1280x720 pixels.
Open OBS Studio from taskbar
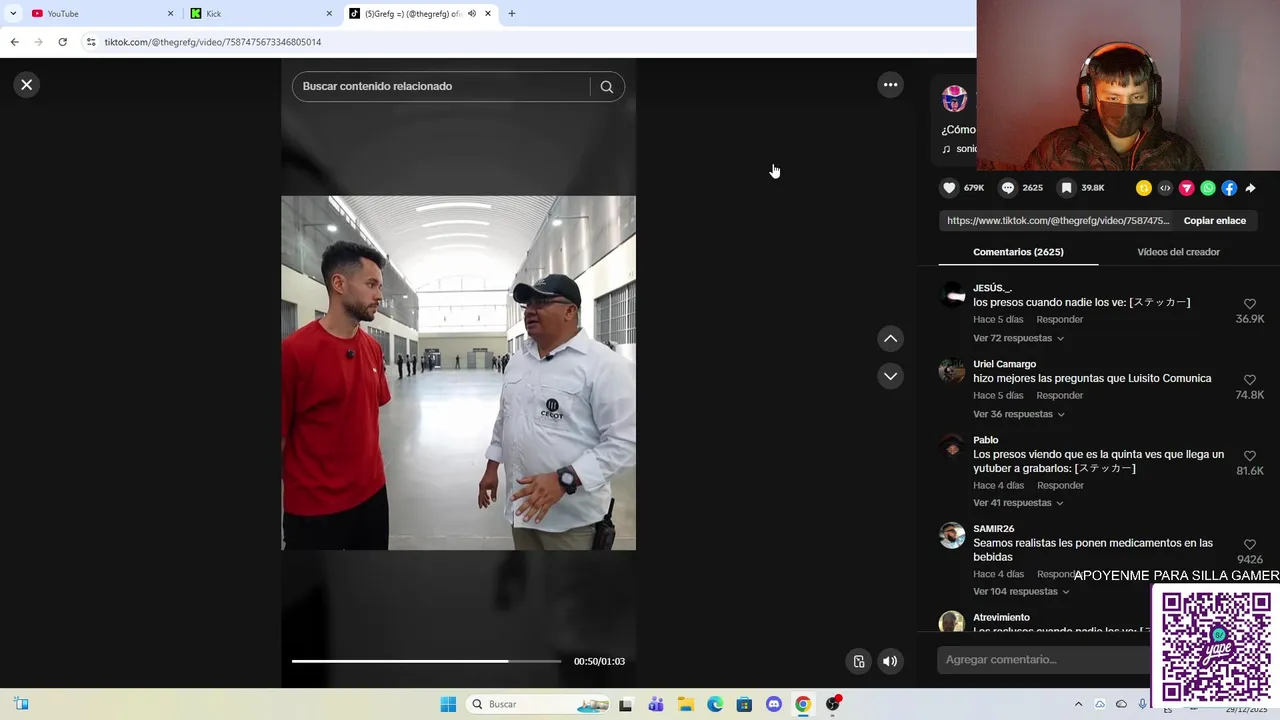[832, 704]
